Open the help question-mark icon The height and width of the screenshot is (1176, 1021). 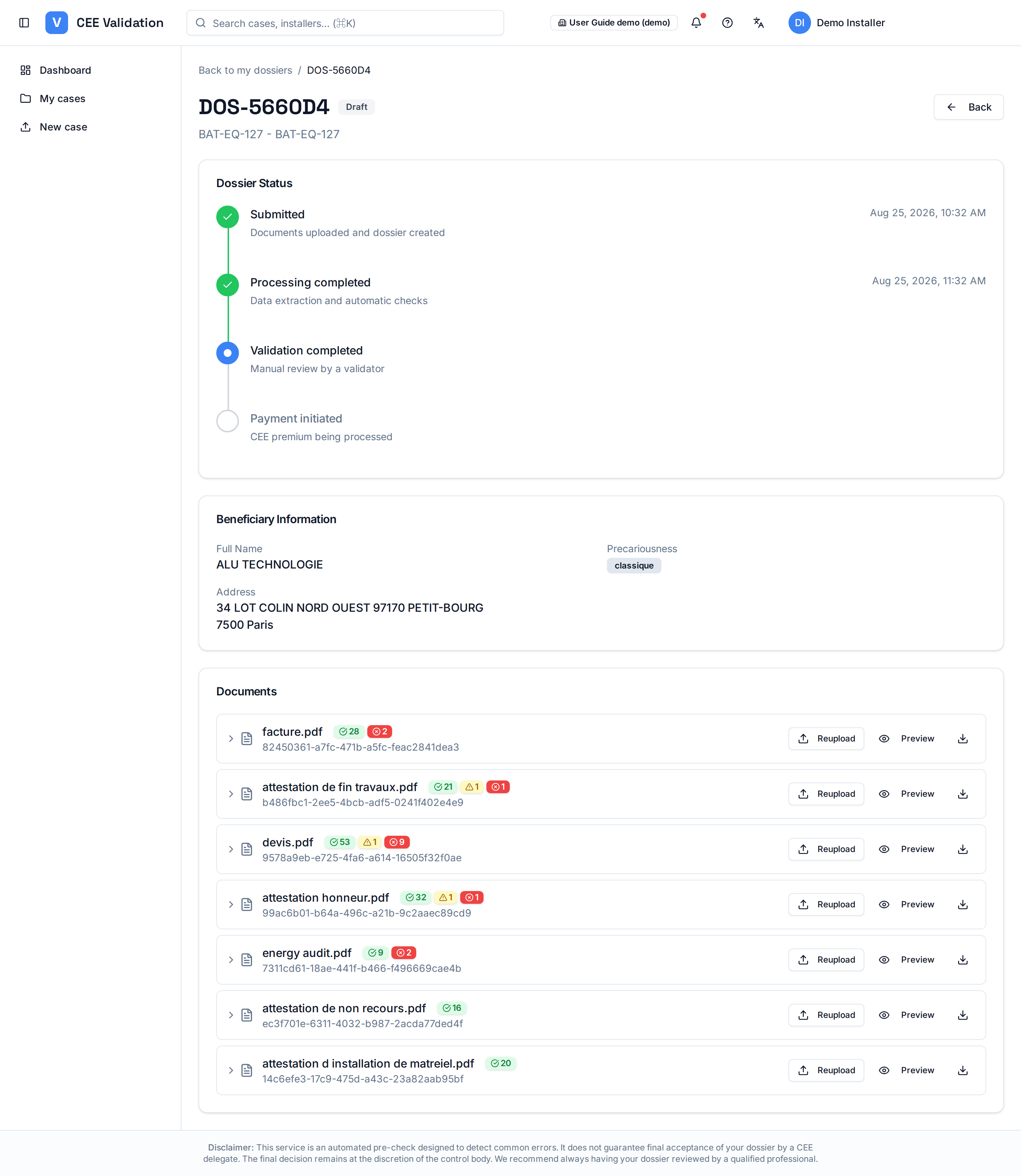point(727,23)
